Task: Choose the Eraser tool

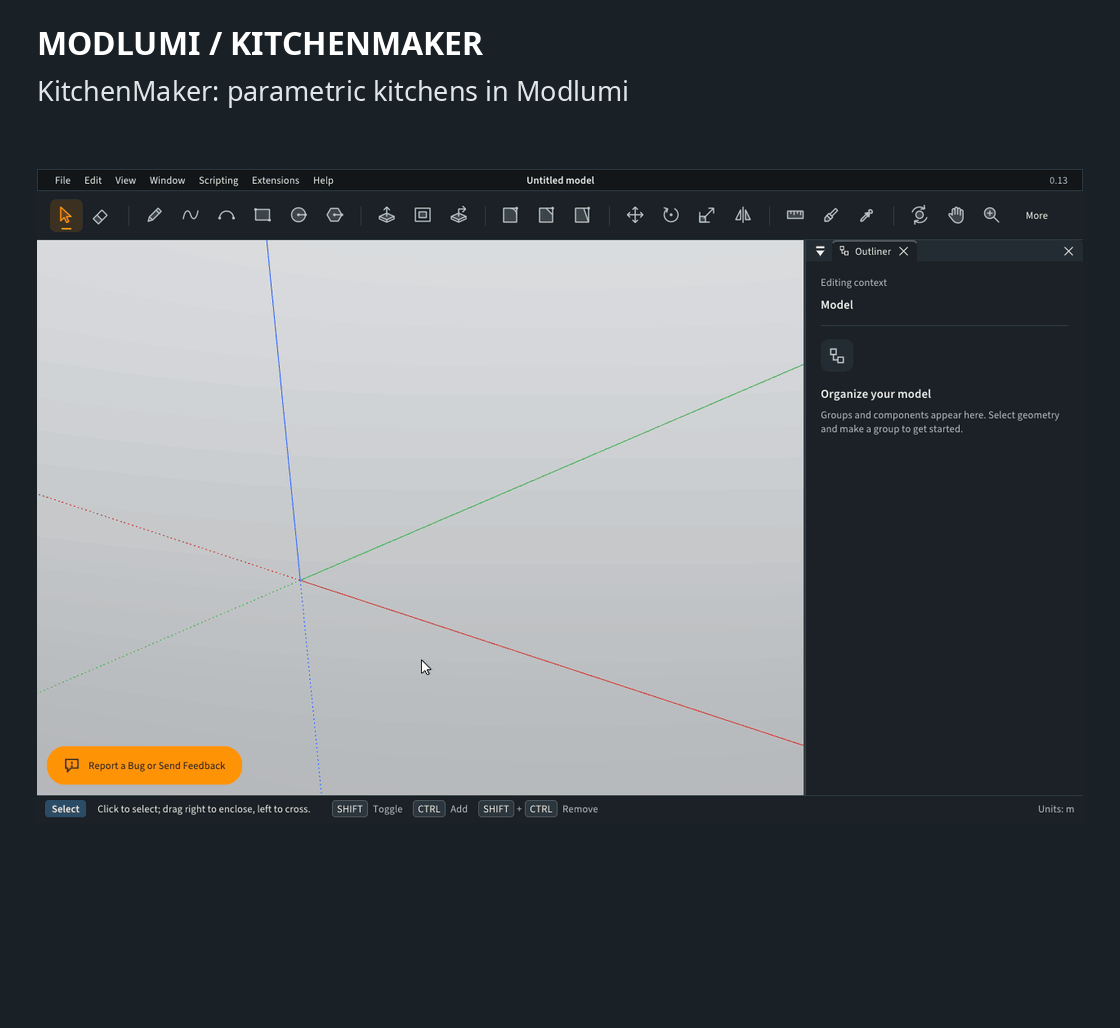Action: 101,216
